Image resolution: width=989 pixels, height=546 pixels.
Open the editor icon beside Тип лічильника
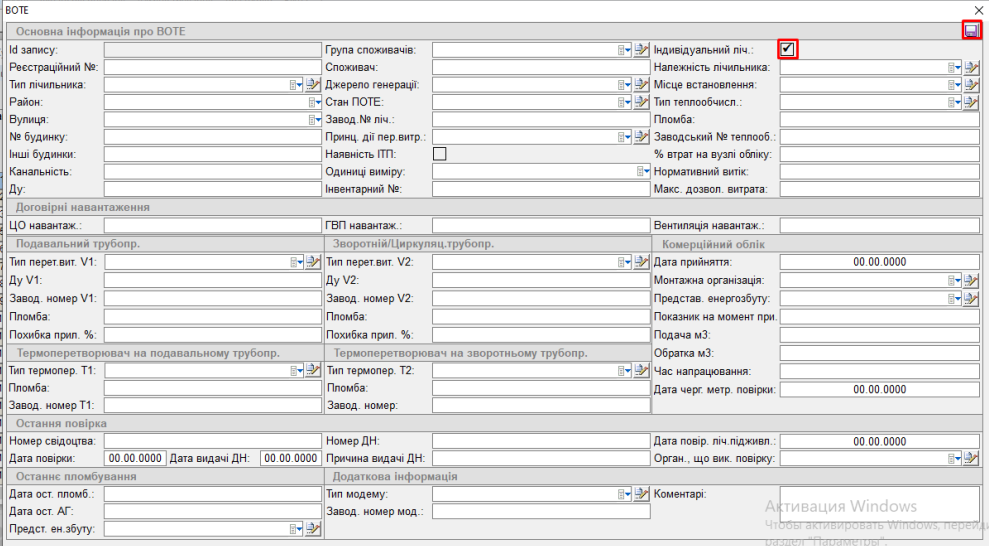312,85
